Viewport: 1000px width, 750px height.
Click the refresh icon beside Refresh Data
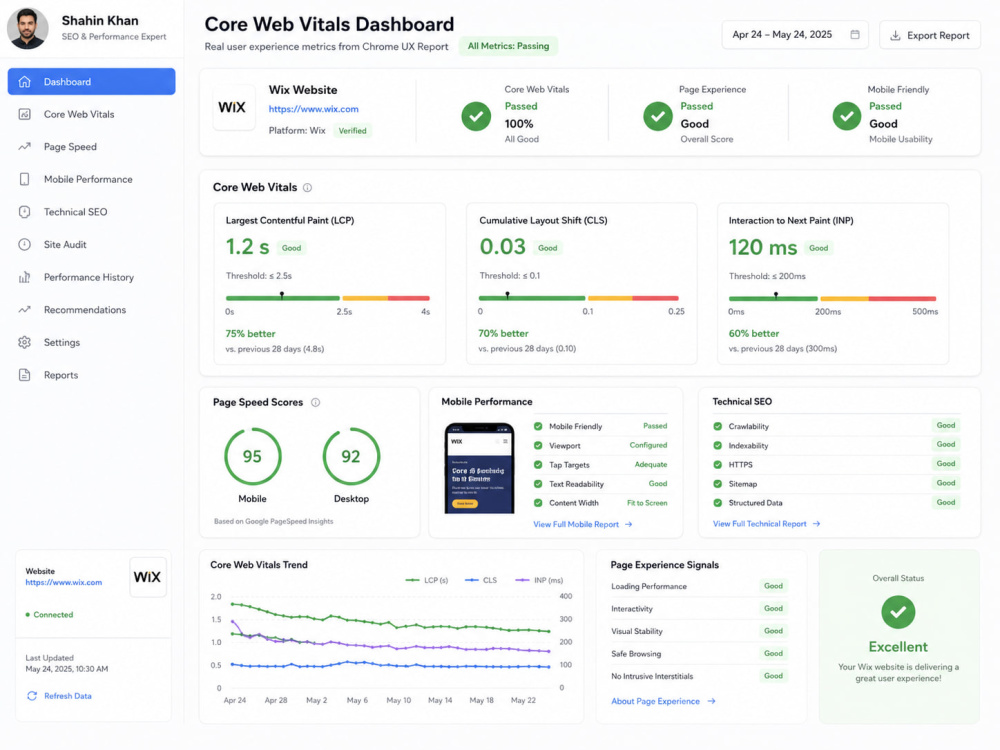click(32, 696)
